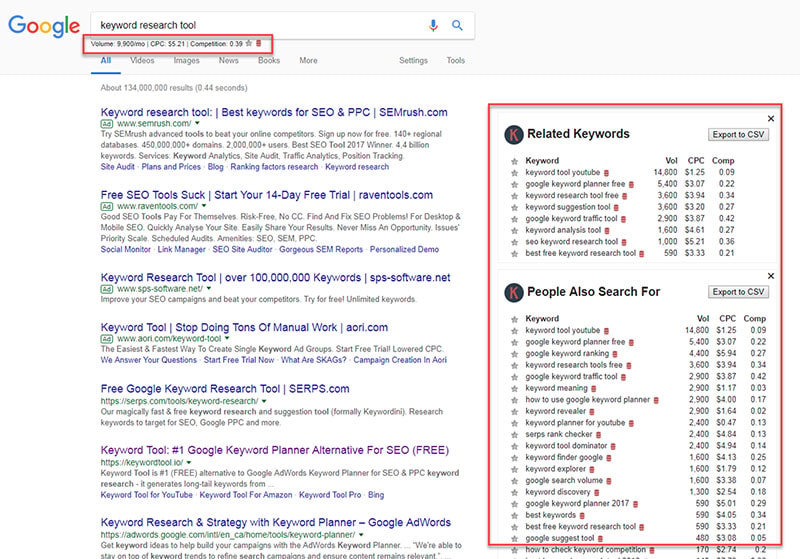Export Related Keywords to CSV
This screenshot has width=800, height=559.
point(738,135)
